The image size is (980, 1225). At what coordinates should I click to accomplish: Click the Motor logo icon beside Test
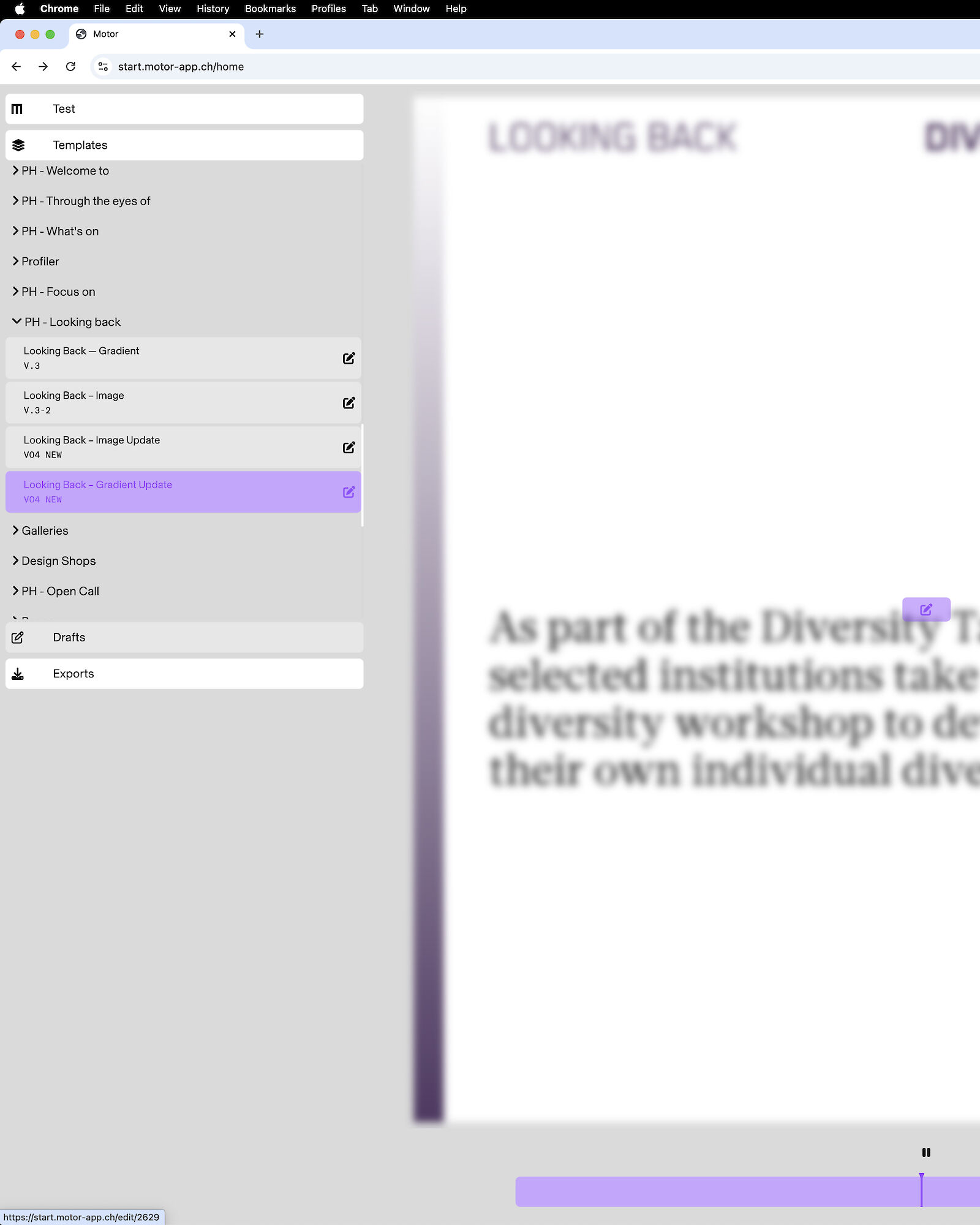click(17, 109)
